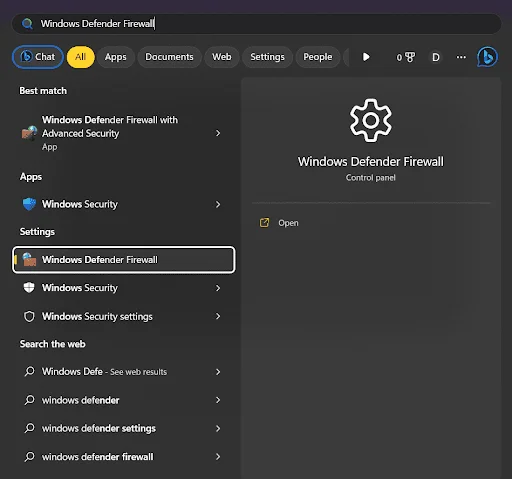The height and width of the screenshot is (479, 512).
Task: Click the rewards trophy icon
Action: 410,57
